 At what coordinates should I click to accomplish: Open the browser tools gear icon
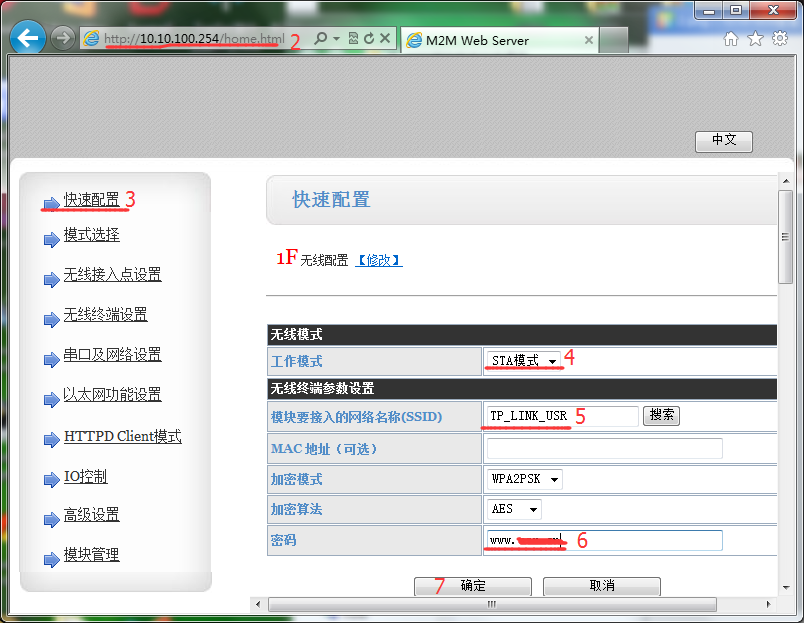(x=779, y=39)
